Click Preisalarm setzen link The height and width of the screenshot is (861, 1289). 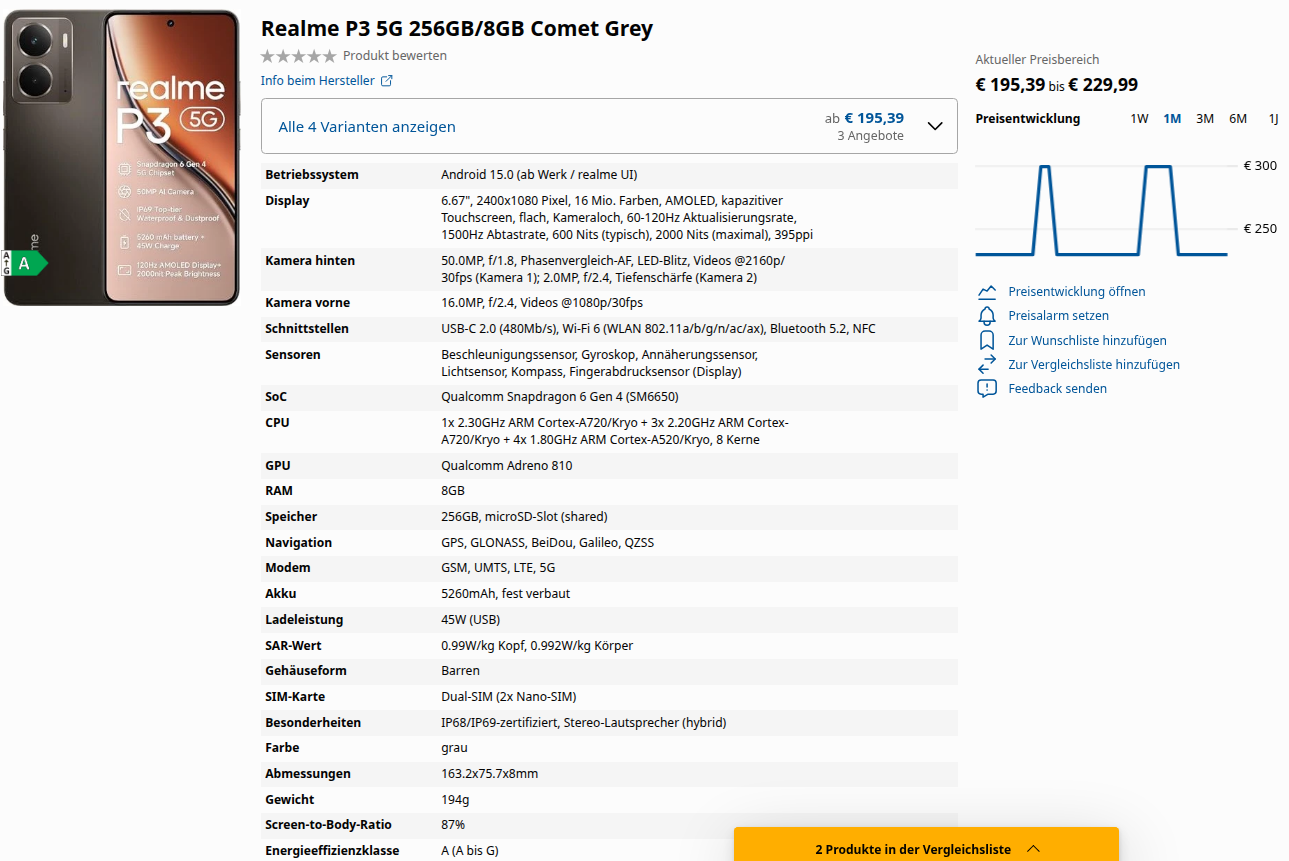pos(1059,316)
